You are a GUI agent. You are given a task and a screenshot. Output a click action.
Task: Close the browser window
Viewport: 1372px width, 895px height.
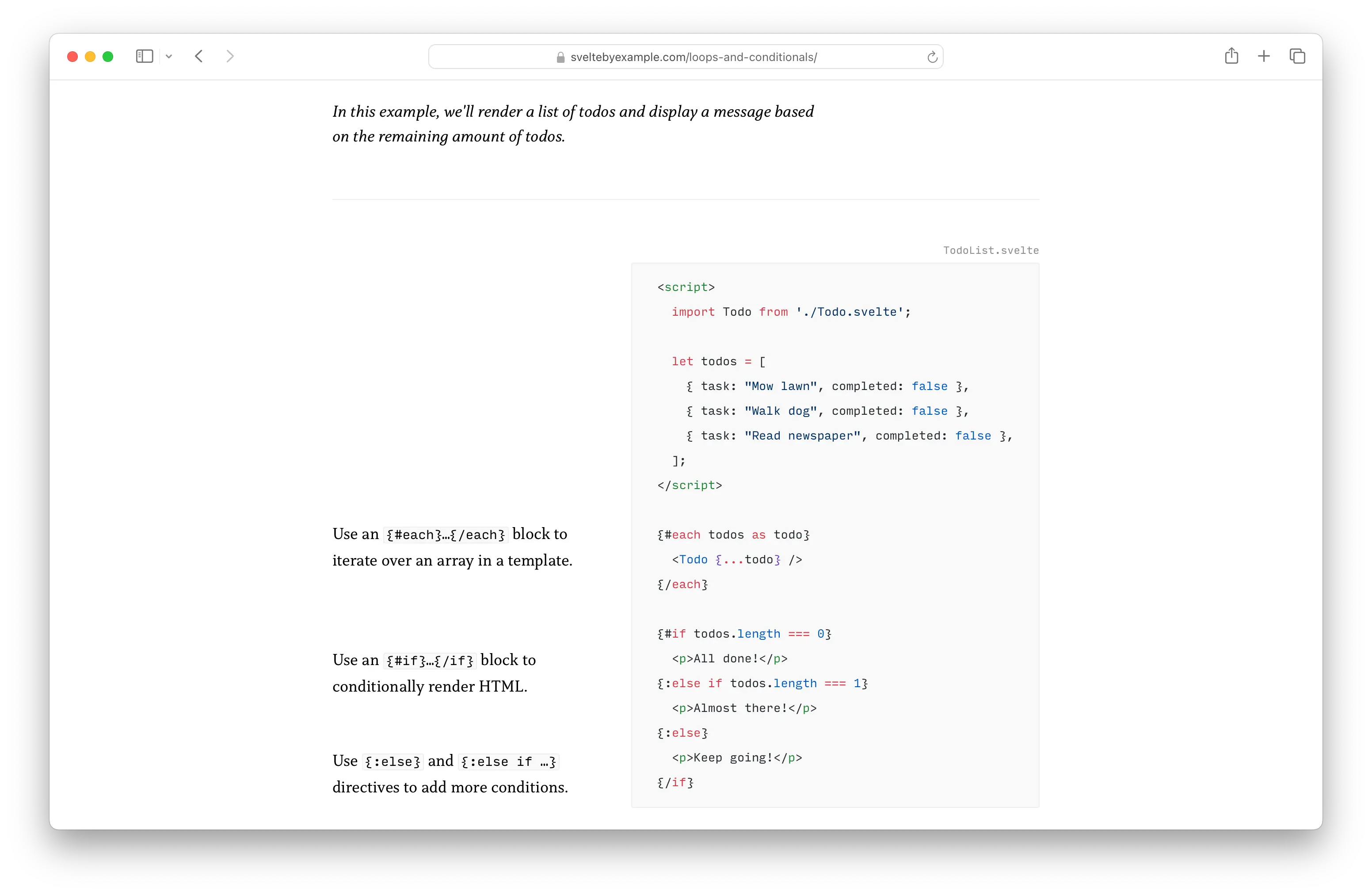click(x=72, y=56)
